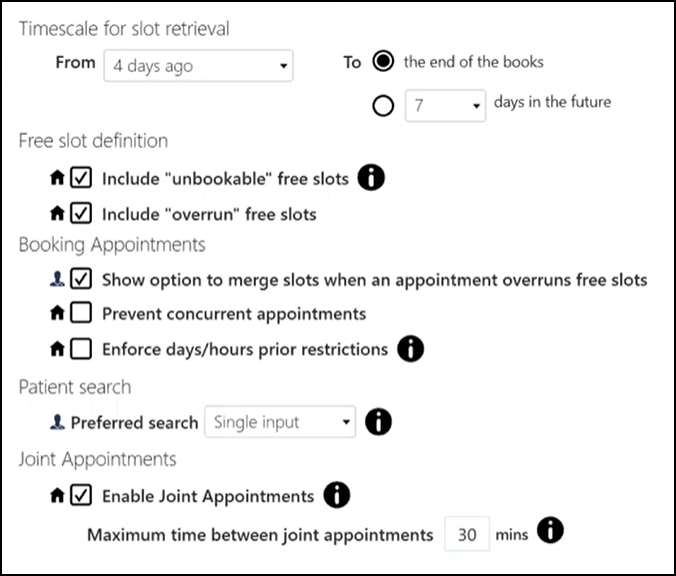Click house icon beside Enable Joint Appointments
Viewport: 676px width, 576px height.
pos(58,495)
